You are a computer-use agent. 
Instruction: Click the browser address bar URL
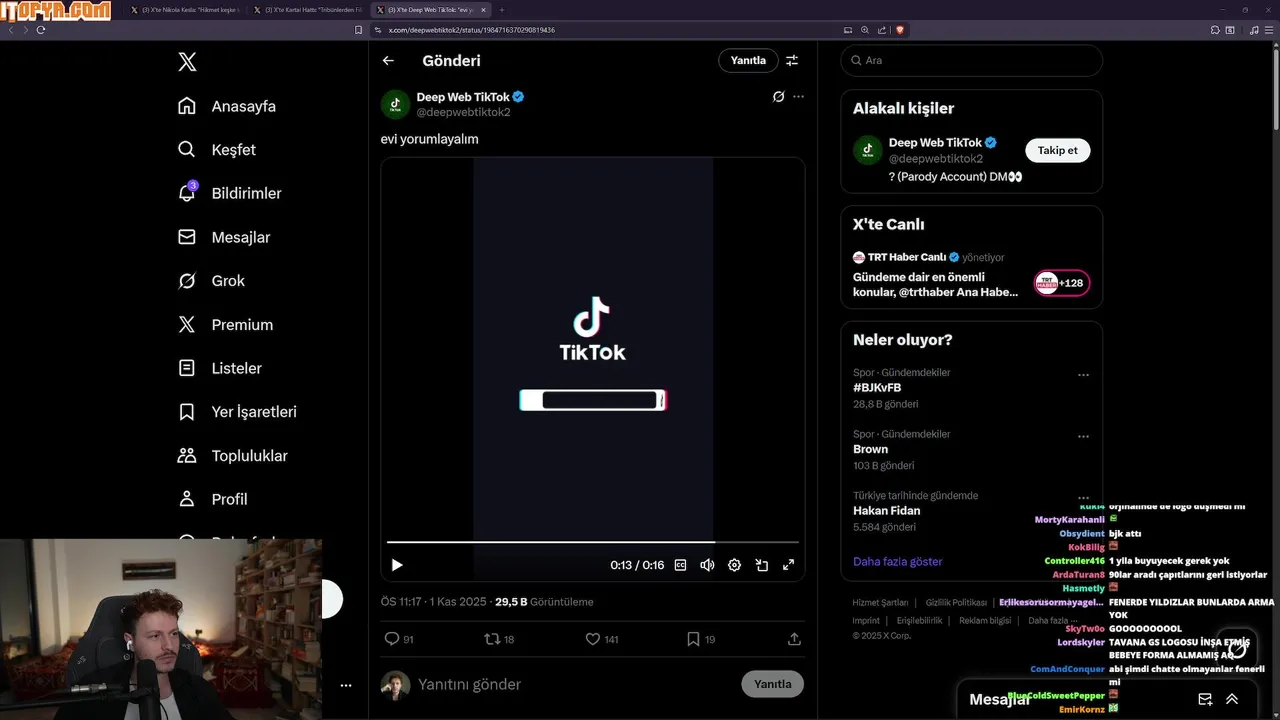pos(472,30)
